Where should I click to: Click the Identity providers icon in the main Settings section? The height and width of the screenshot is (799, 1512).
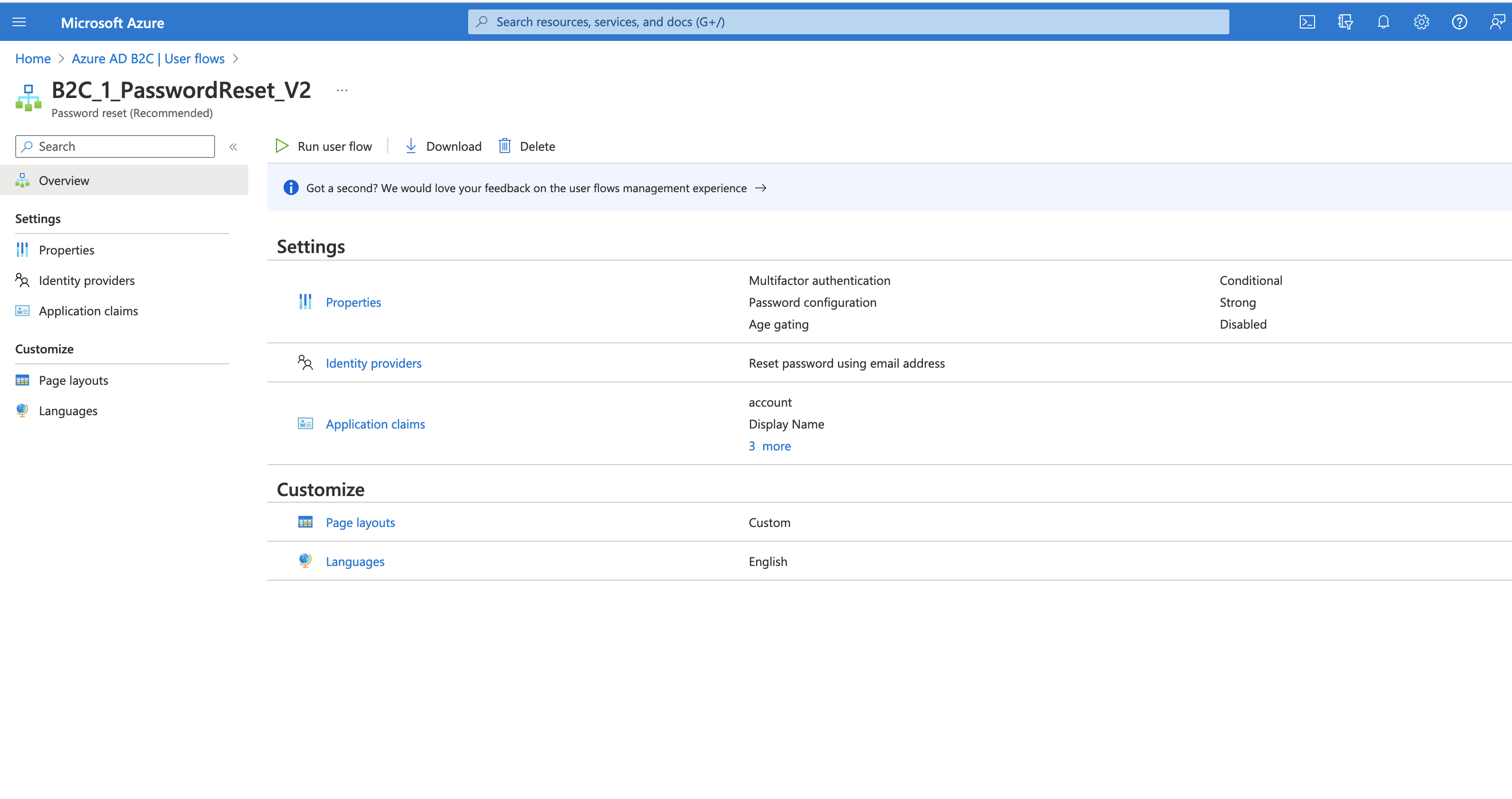click(305, 362)
